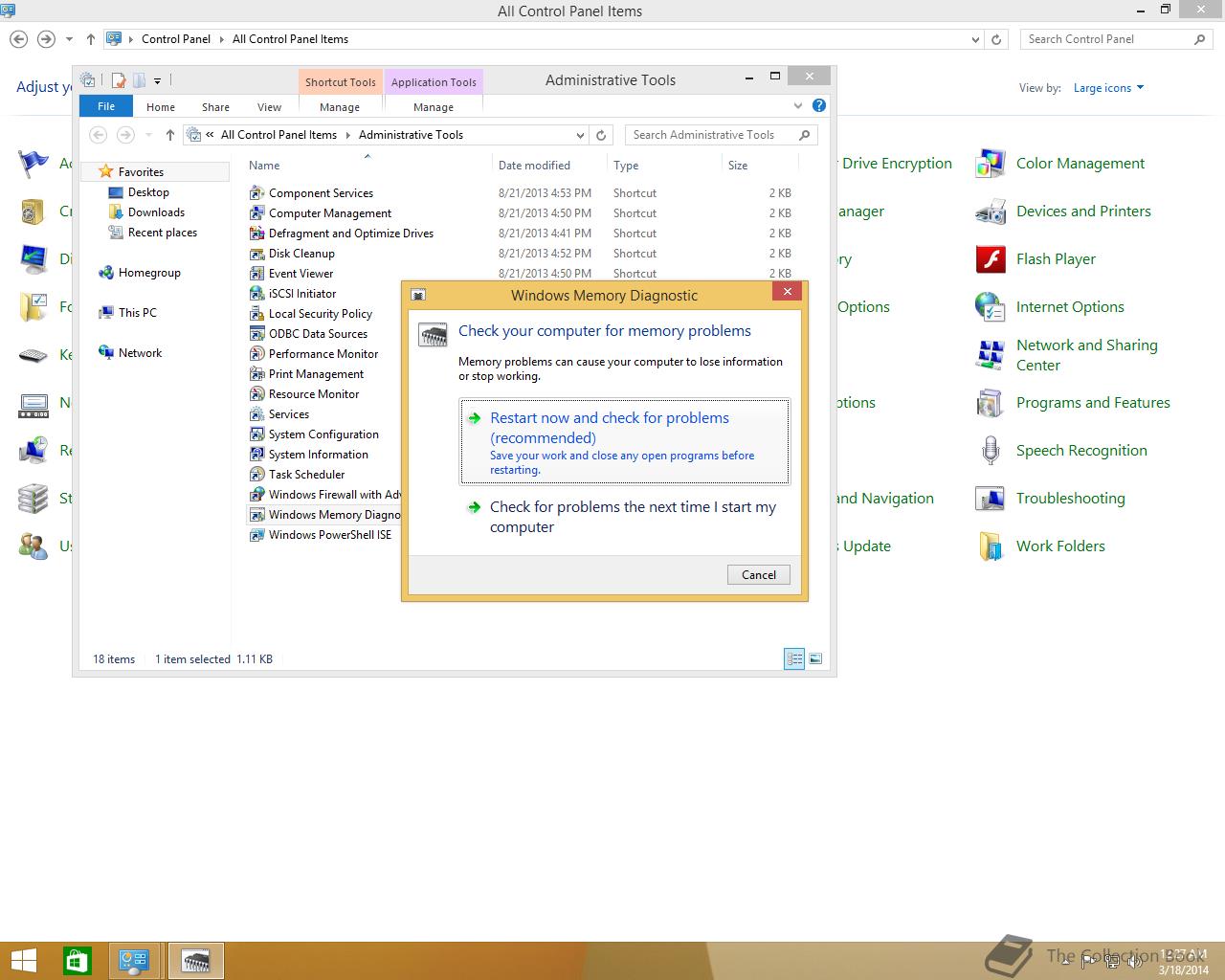Screen dimensions: 1225x980
Task: Switch to large thumbnails view icon
Action: click(815, 658)
